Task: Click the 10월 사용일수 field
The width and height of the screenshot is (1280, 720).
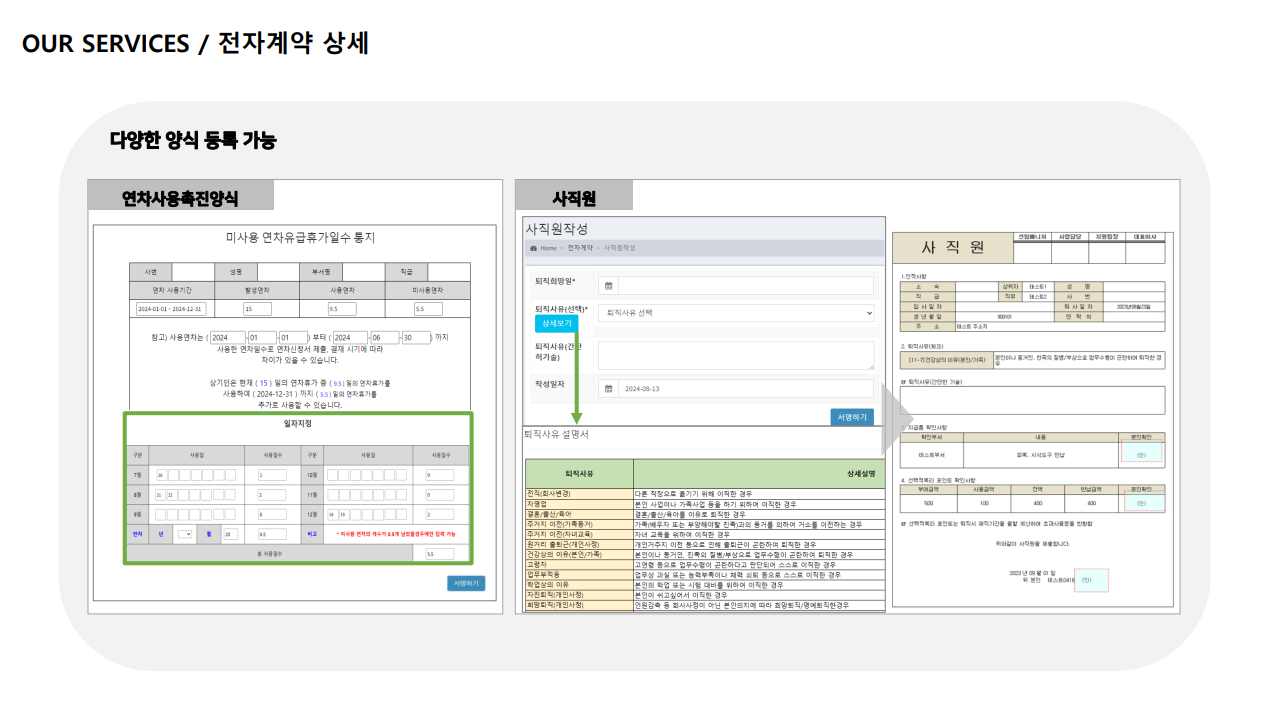Action: 439,475
